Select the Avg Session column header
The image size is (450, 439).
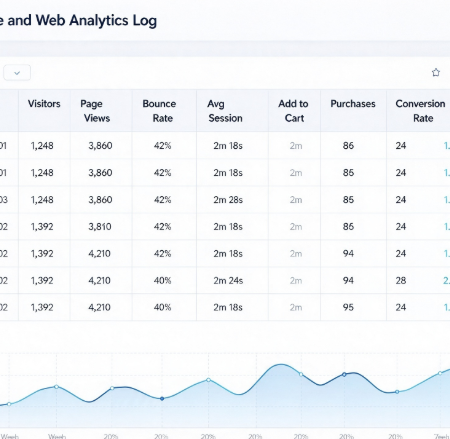[x=225, y=111]
